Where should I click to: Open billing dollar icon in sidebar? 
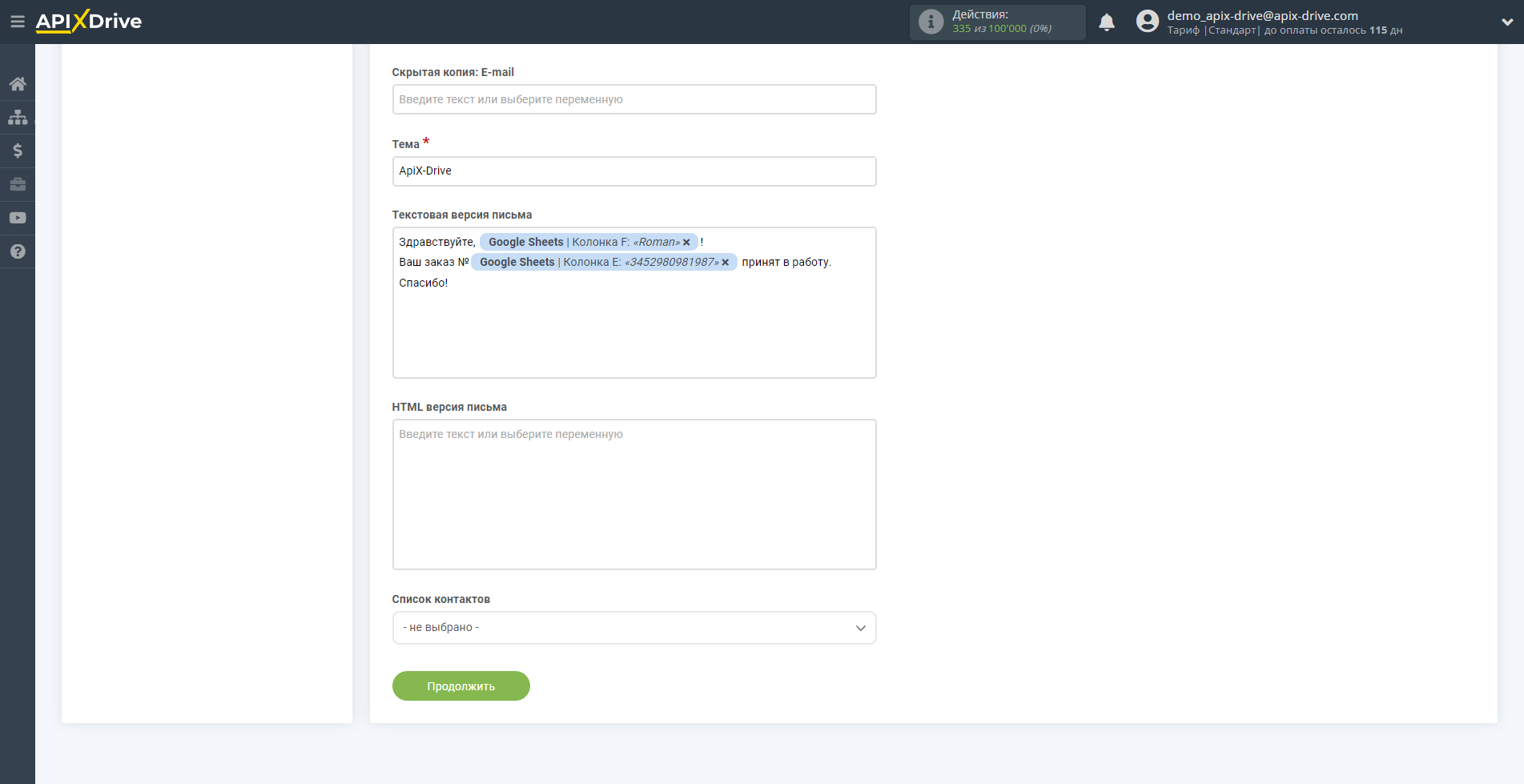(x=18, y=151)
